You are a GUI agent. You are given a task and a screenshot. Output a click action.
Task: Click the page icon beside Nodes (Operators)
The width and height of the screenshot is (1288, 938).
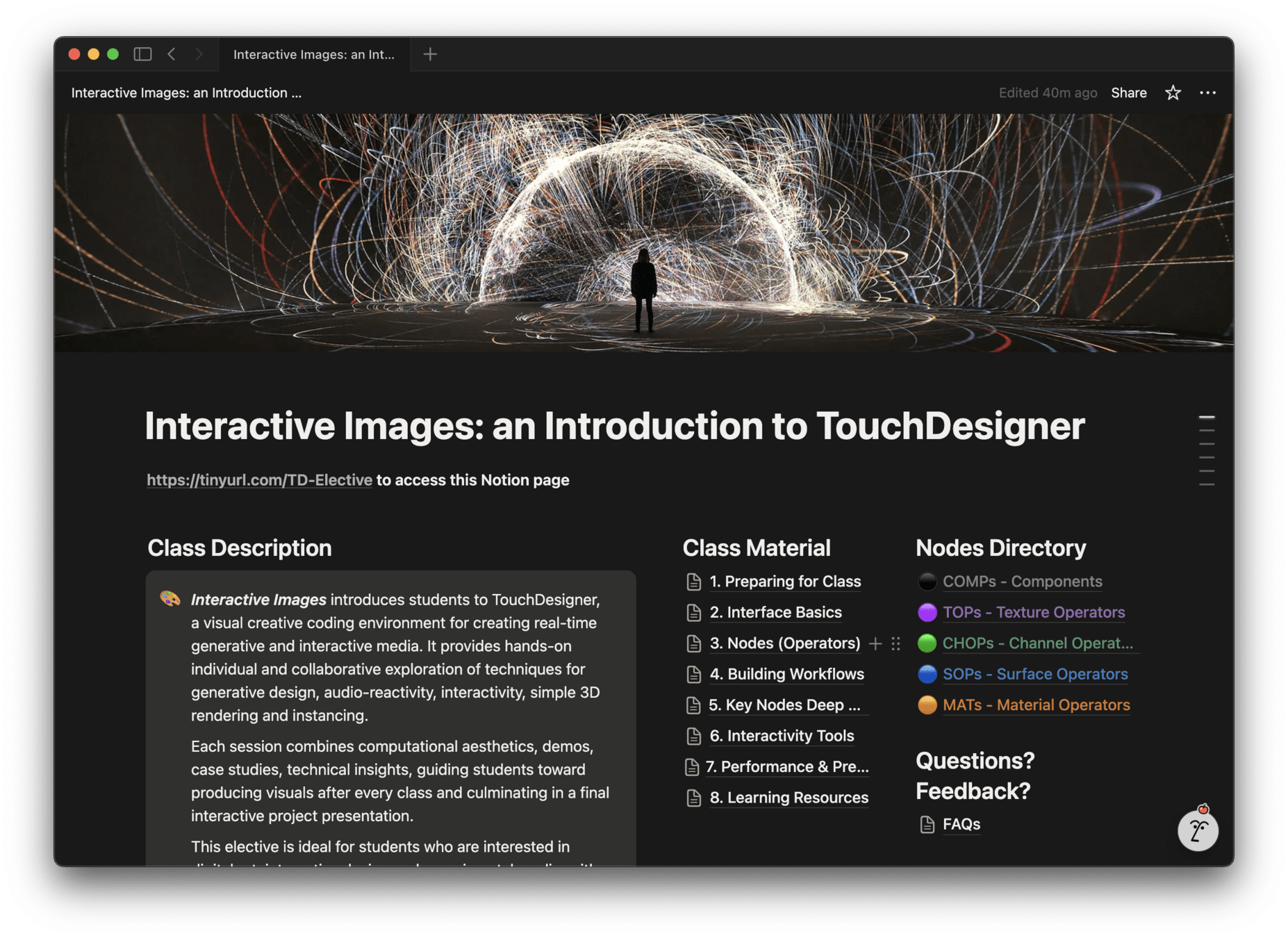(693, 643)
